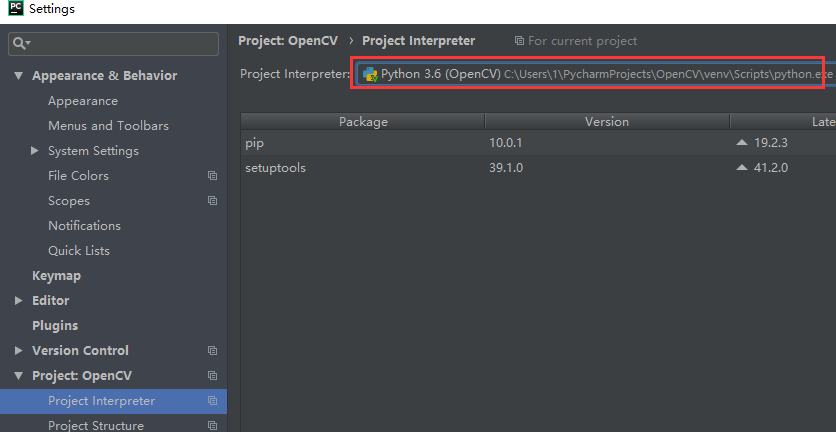Select Keymap in the settings tree
The height and width of the screenshot is (432, 836).
coord(56,276)
